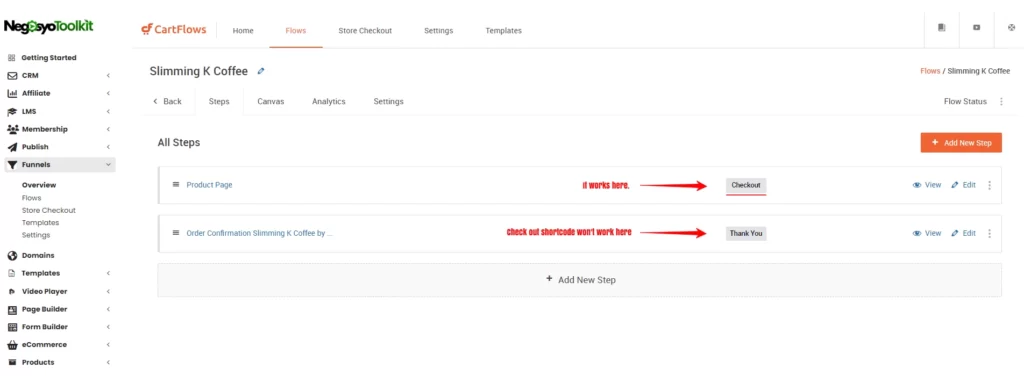This screenshot has height=376, width=1024.
Task: Open the flow Settings tab
Action: coord(389,102)
